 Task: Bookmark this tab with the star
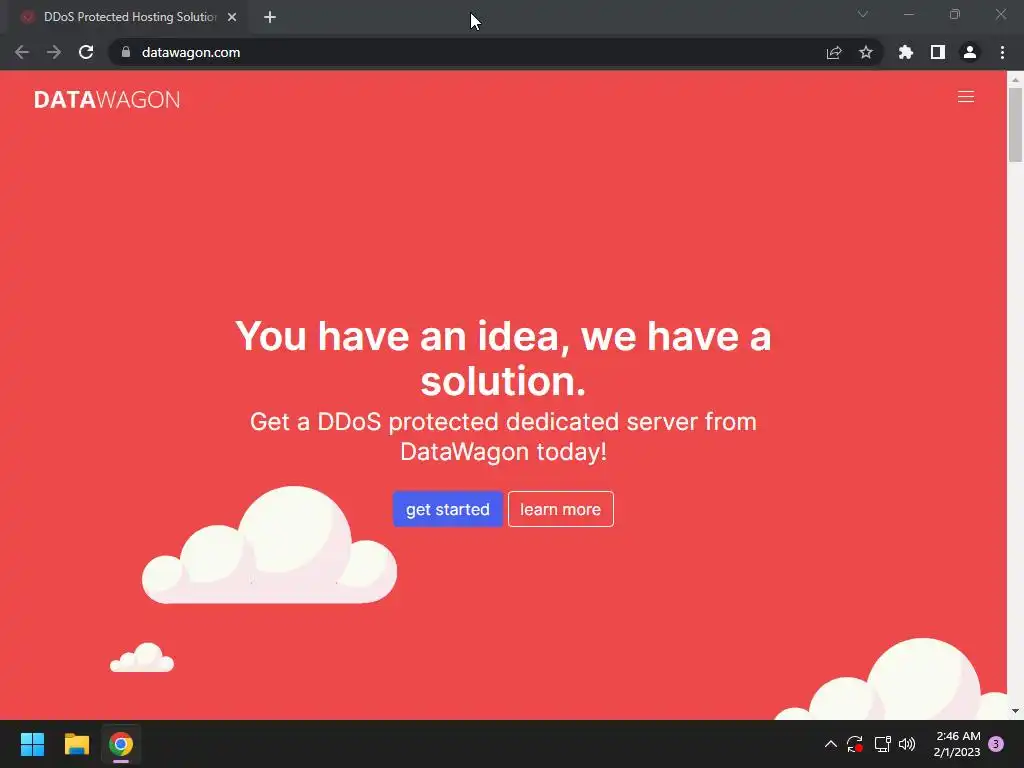(866, 52)
